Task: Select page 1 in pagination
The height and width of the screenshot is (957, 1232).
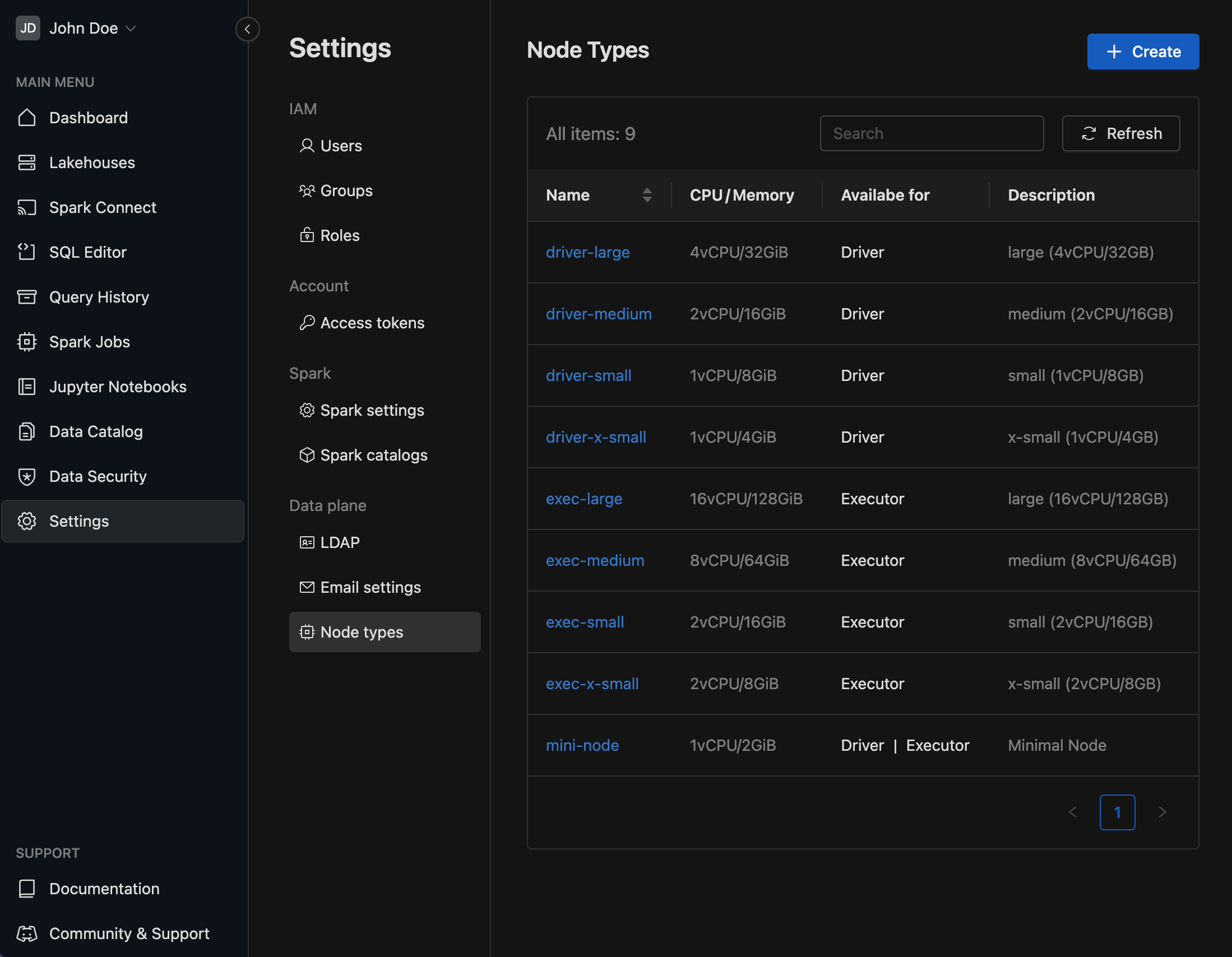Action: pyautogui.click(x=1117, y=812)
